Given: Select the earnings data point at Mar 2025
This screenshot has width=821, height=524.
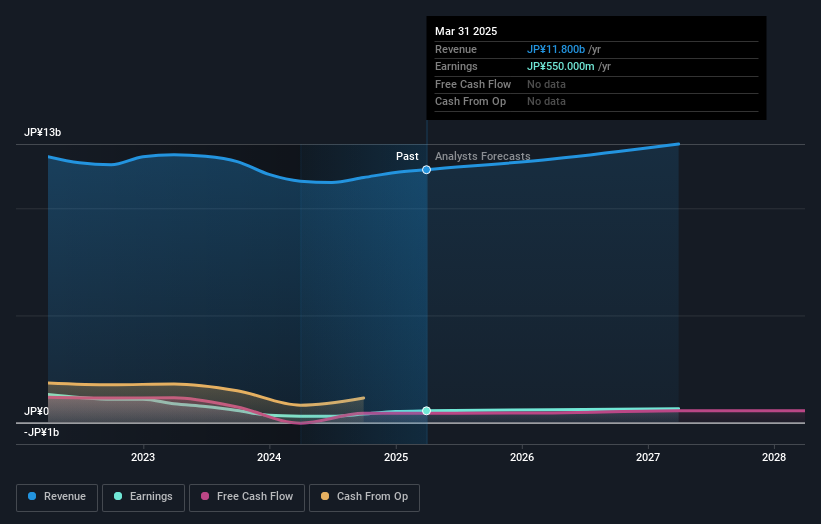Looking at the screenshot, I should tap(426, 410).
